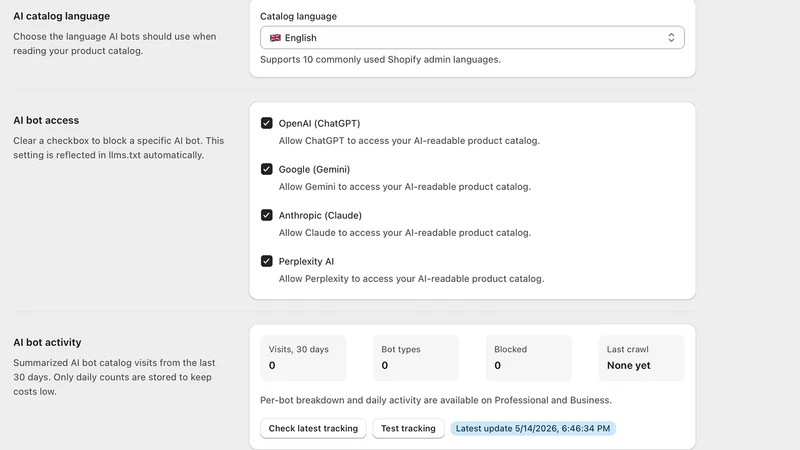This screenshot has width=800, height=450.
Task: Click 'Summarized AI bot catalog visits' description
Action: 114,377
